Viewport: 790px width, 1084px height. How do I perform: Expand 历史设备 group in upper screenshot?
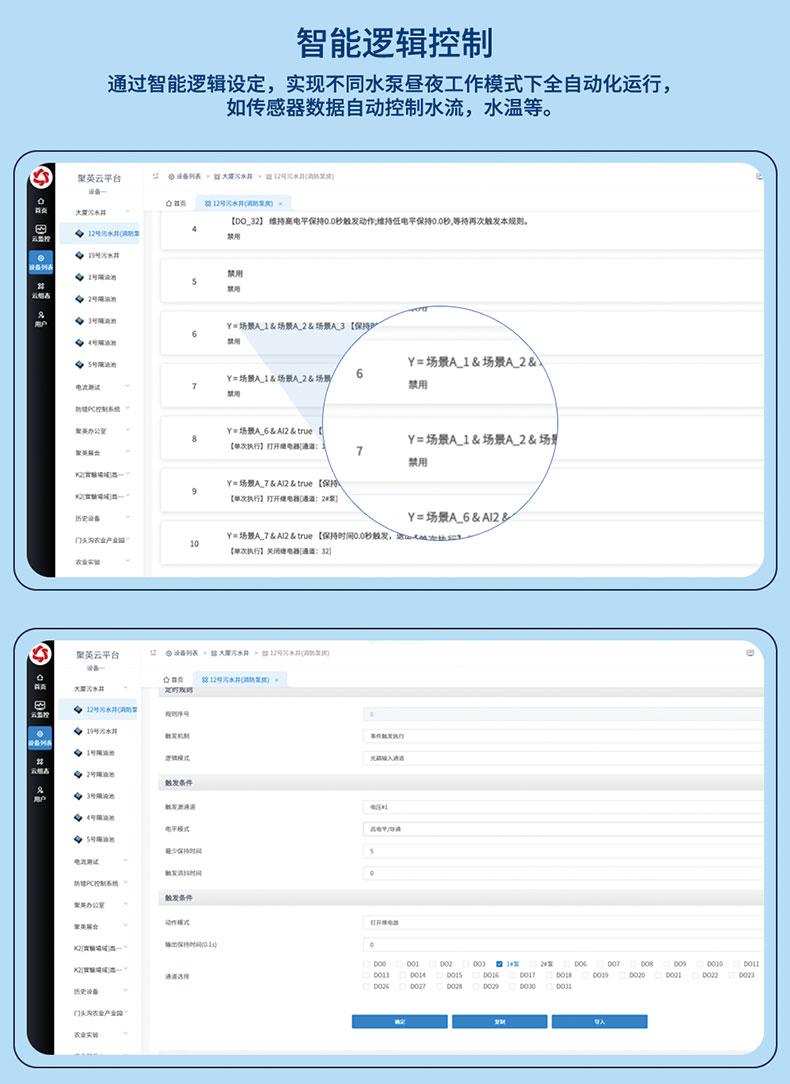tap(127, 518)
